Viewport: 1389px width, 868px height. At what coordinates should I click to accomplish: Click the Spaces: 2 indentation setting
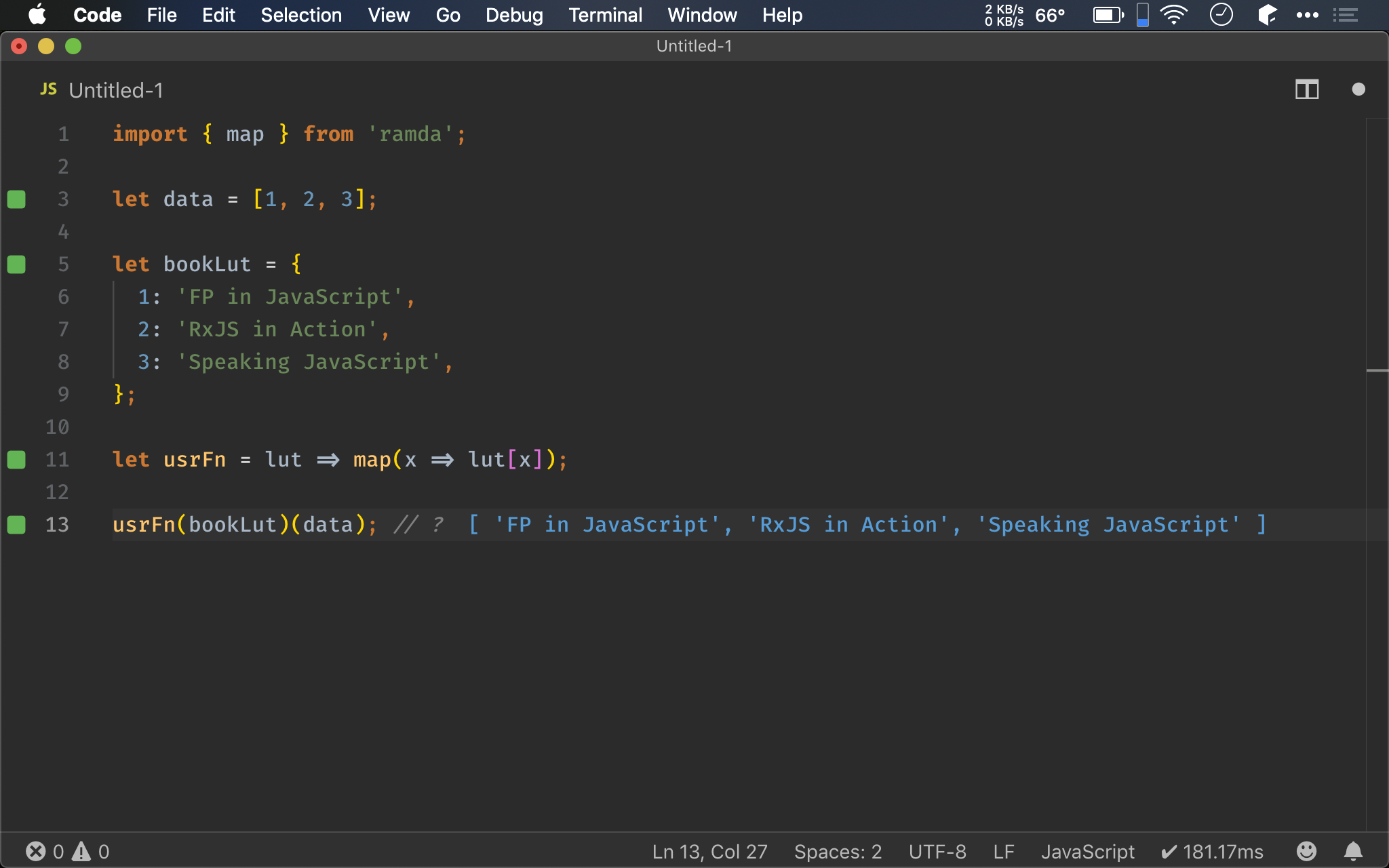tap(838, 852)
